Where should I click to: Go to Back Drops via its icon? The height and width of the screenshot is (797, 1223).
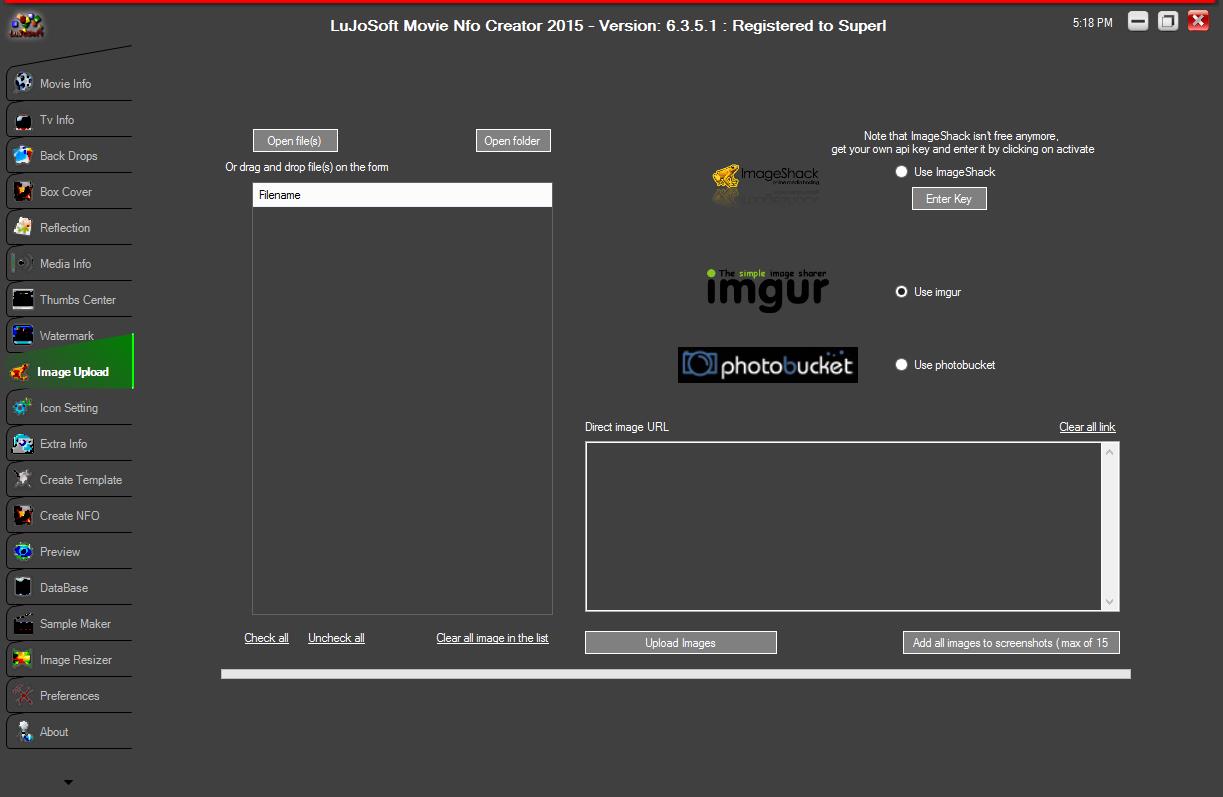pos(23,156)
